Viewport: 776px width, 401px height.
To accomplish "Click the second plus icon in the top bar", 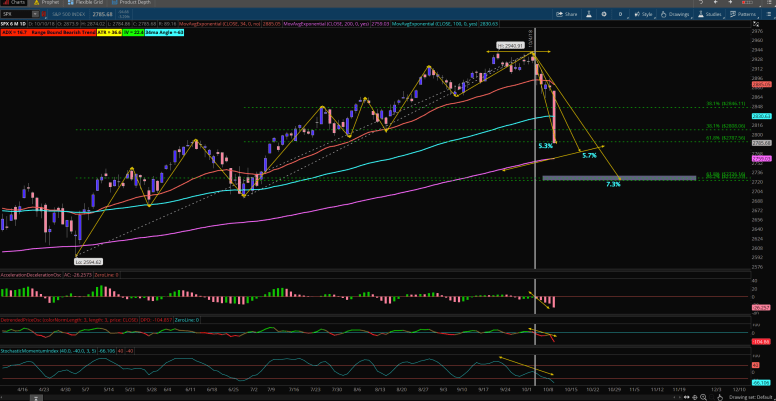I will click(x=731, y=2).
